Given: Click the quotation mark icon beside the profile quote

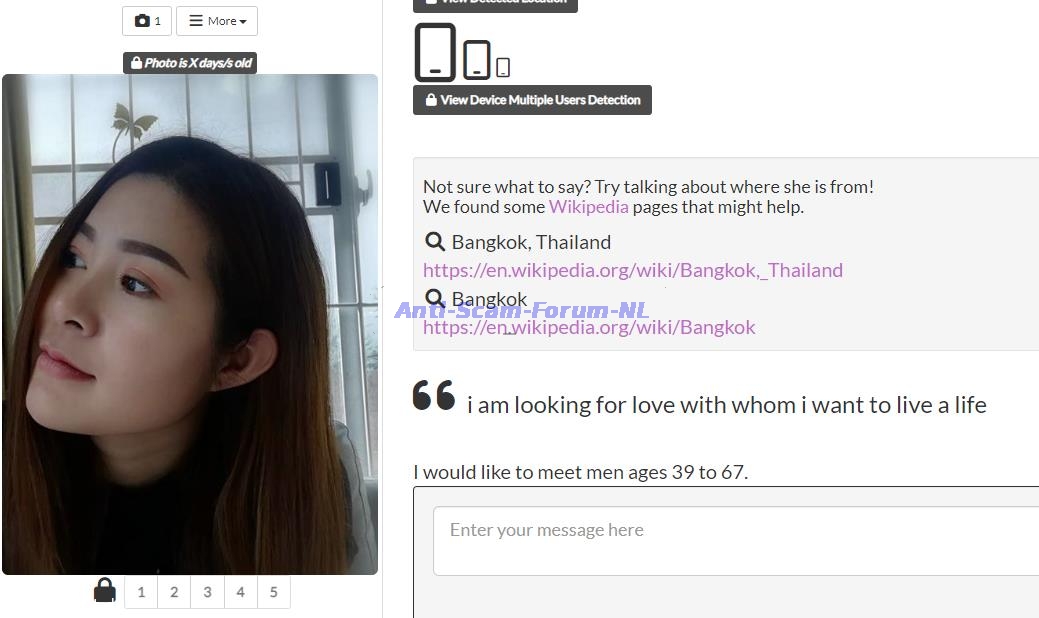Looking at the screenshot, I should (x=434, y=396).
